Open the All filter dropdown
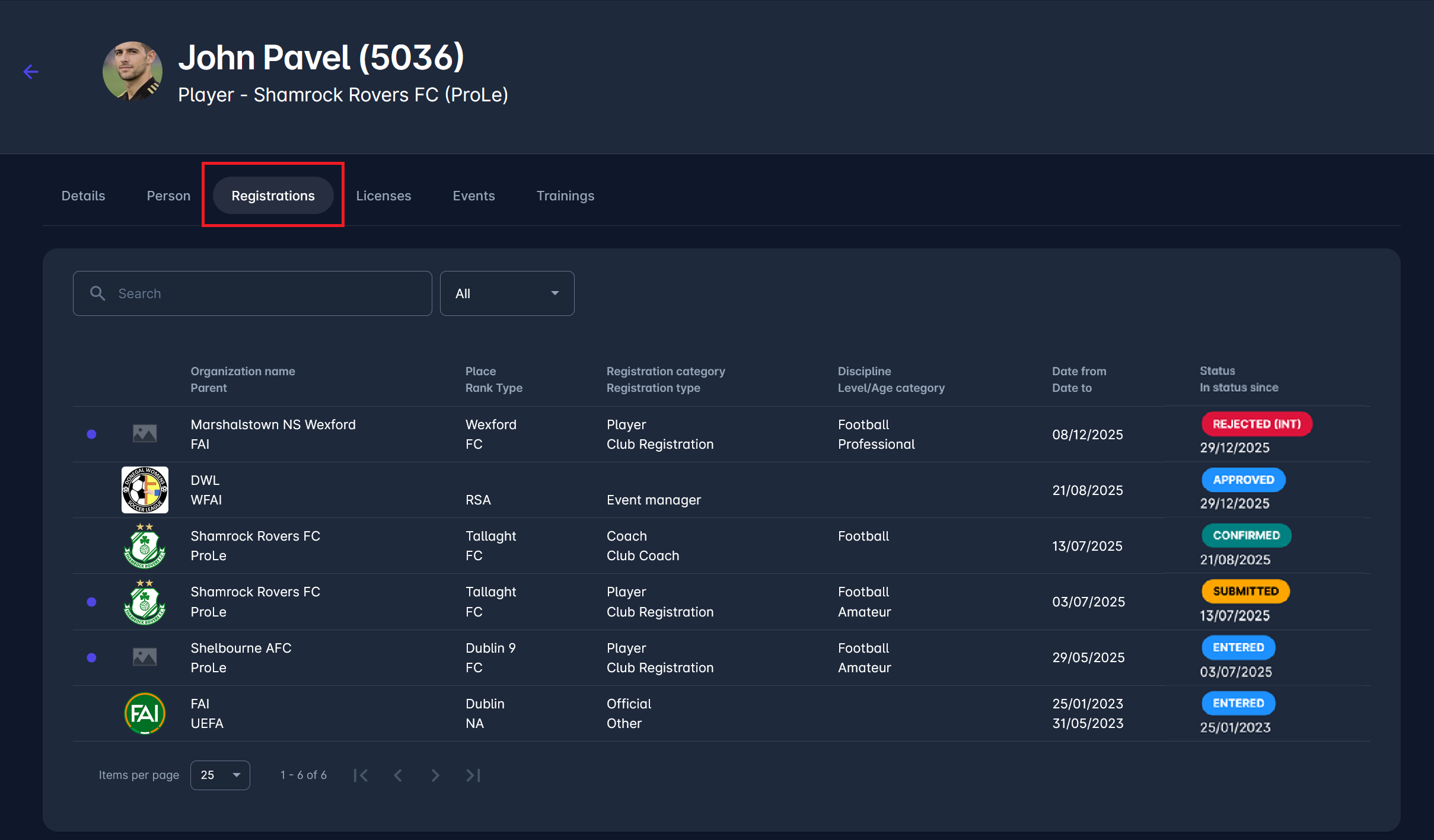 [x=507, y=293]
